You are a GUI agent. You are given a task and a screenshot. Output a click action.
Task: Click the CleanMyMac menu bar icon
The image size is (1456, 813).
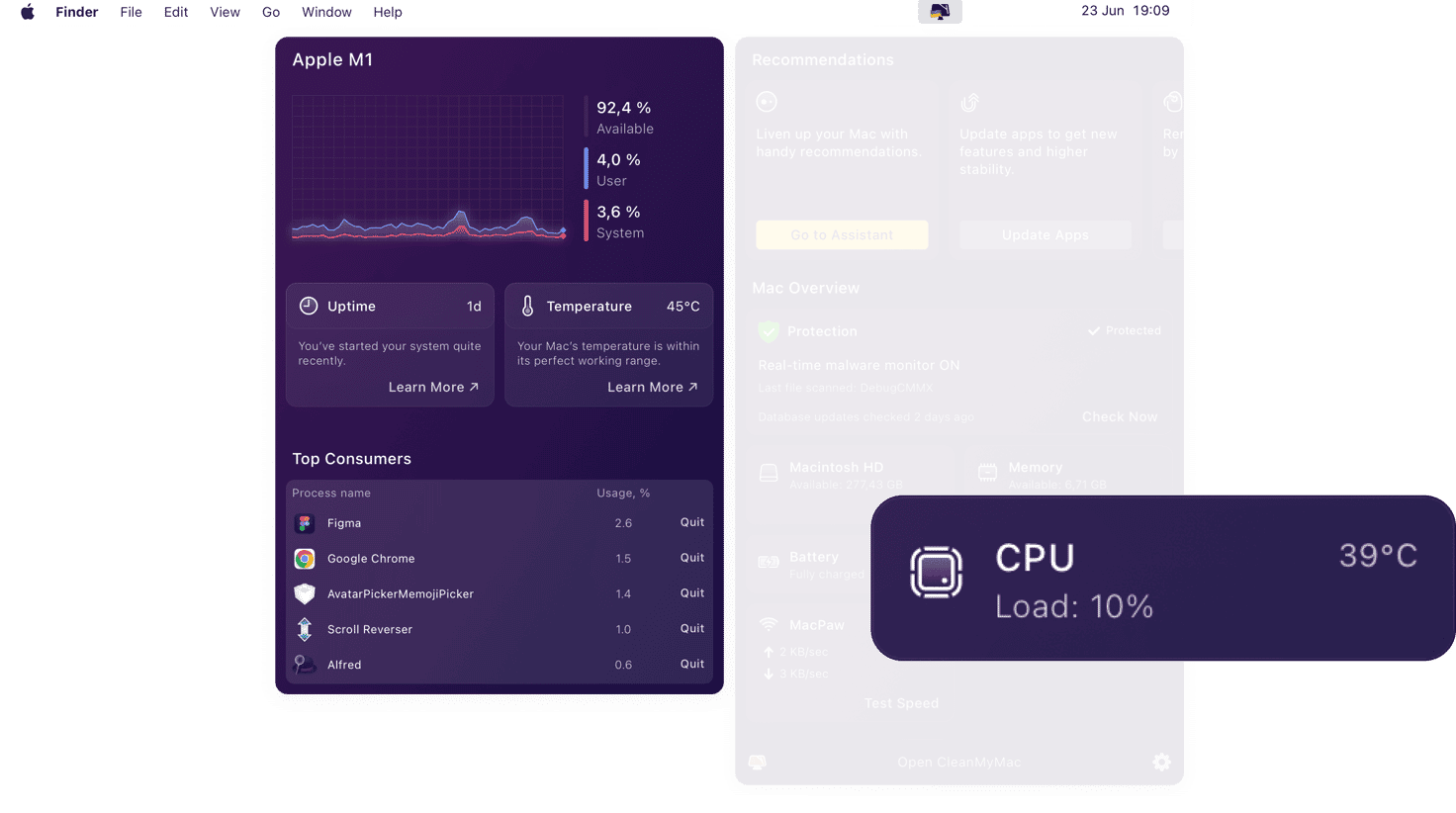click(940, 12)
